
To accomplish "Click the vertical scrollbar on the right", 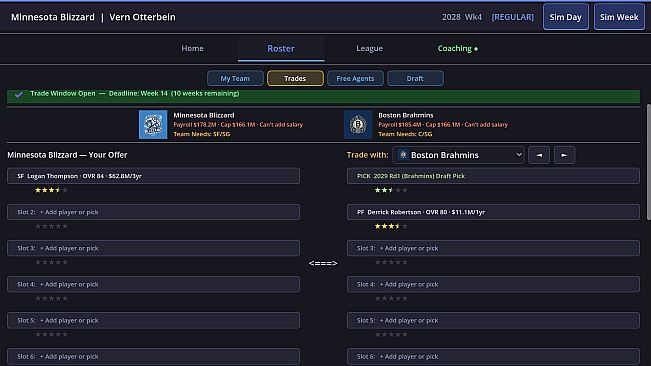I will pos(649,162).
